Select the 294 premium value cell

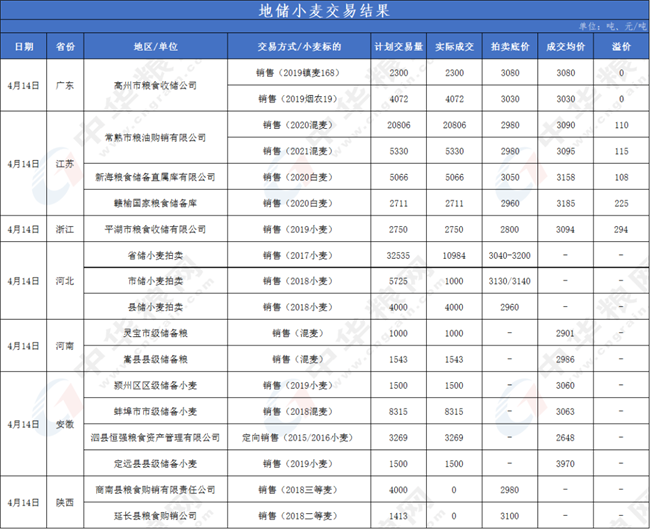coord(621,229)
